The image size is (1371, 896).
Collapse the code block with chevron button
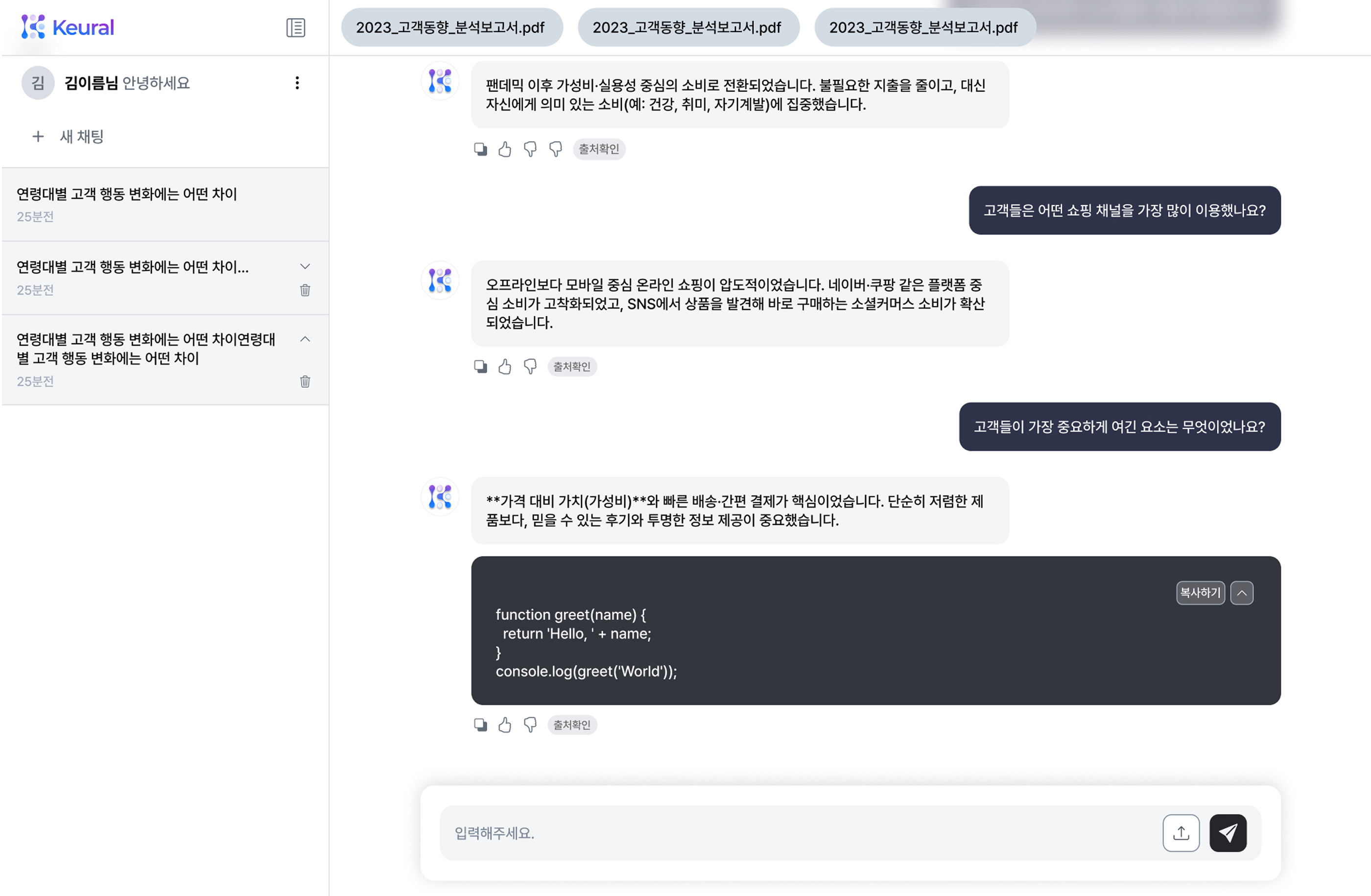click(1241, 593)
